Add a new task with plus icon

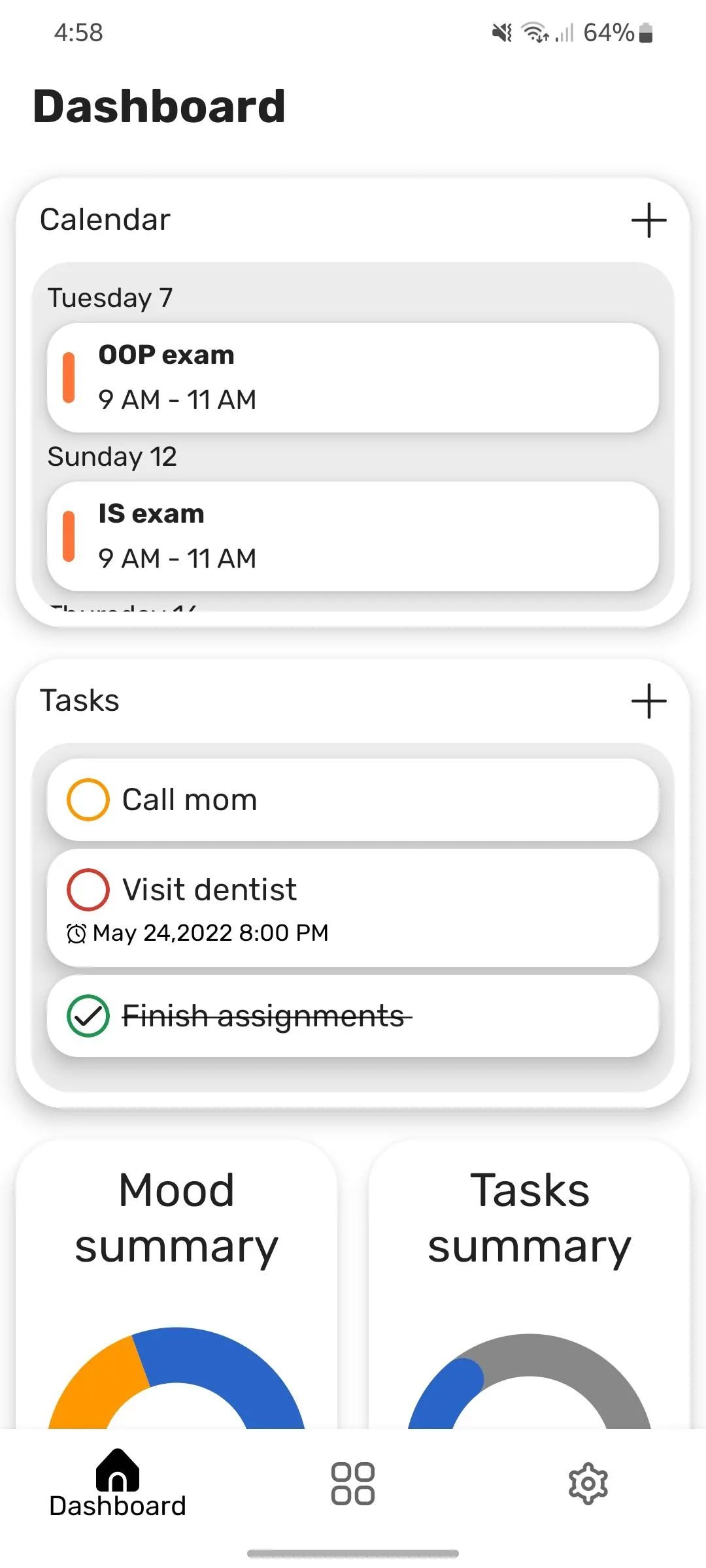[x=648, y=701]
